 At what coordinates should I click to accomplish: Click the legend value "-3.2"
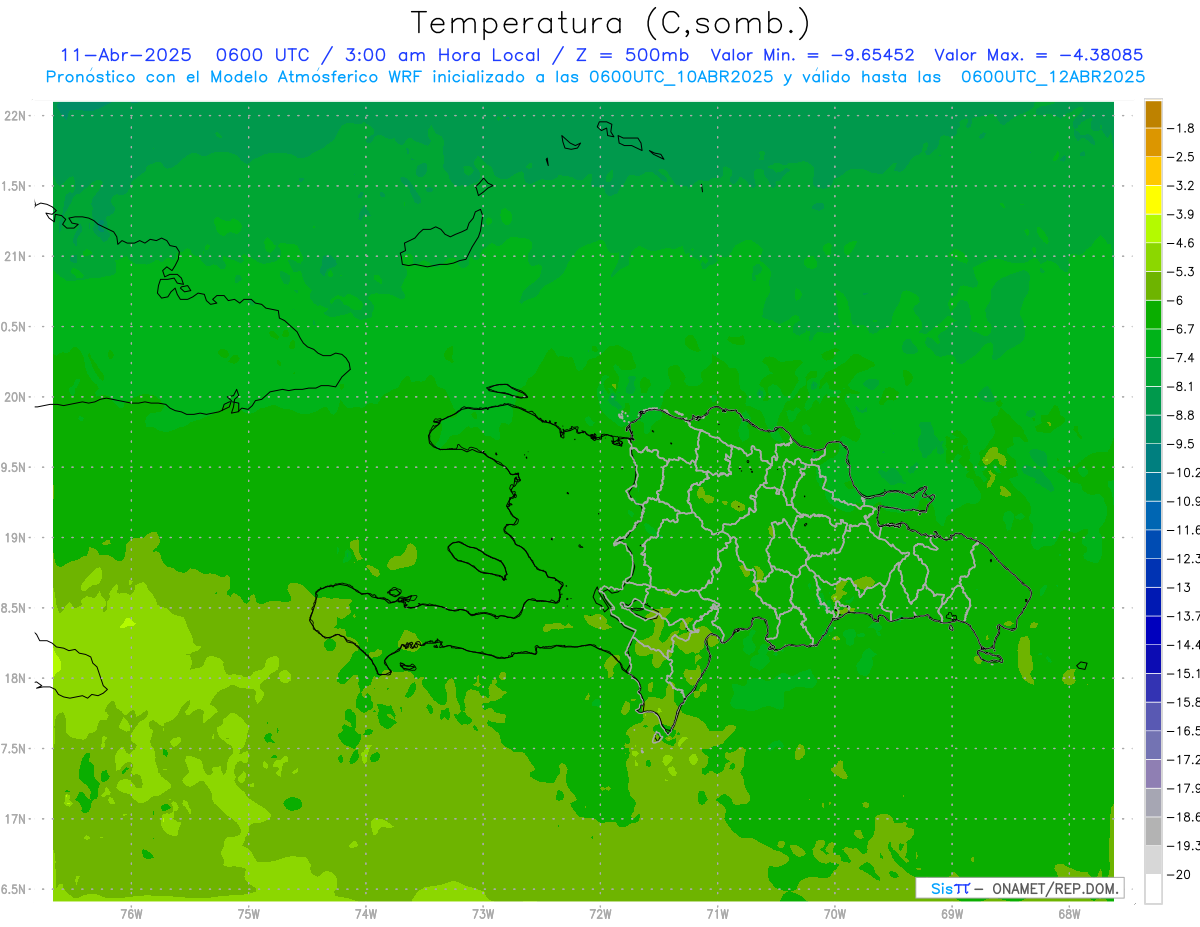click(1180, 186)
